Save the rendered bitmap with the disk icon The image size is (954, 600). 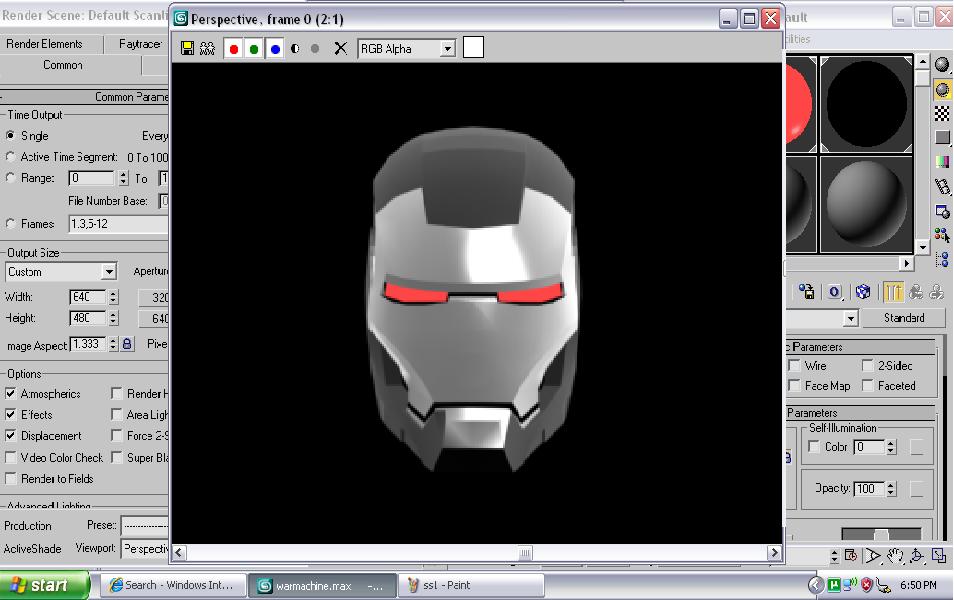[x=187, y=49]
